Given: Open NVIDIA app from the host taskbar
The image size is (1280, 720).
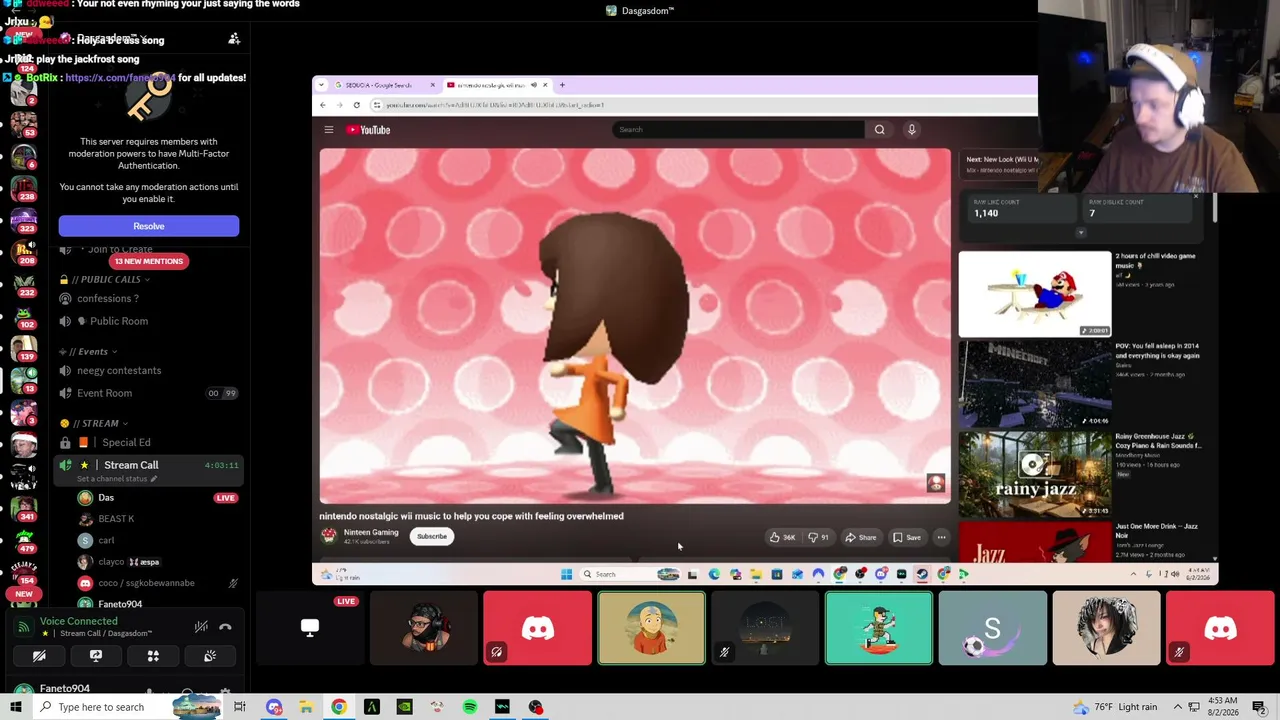Looking at the screenshot, I should 404,707.
